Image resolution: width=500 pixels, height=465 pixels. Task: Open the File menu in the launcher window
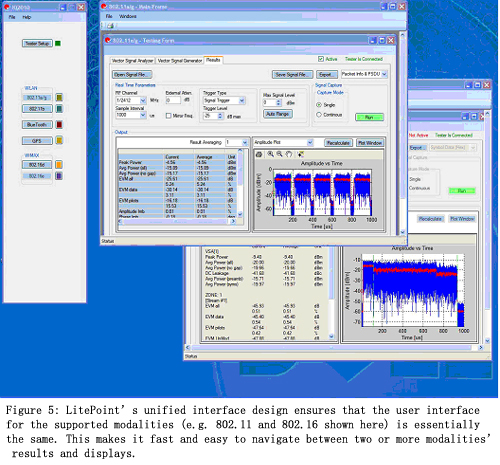coord(12,17)
